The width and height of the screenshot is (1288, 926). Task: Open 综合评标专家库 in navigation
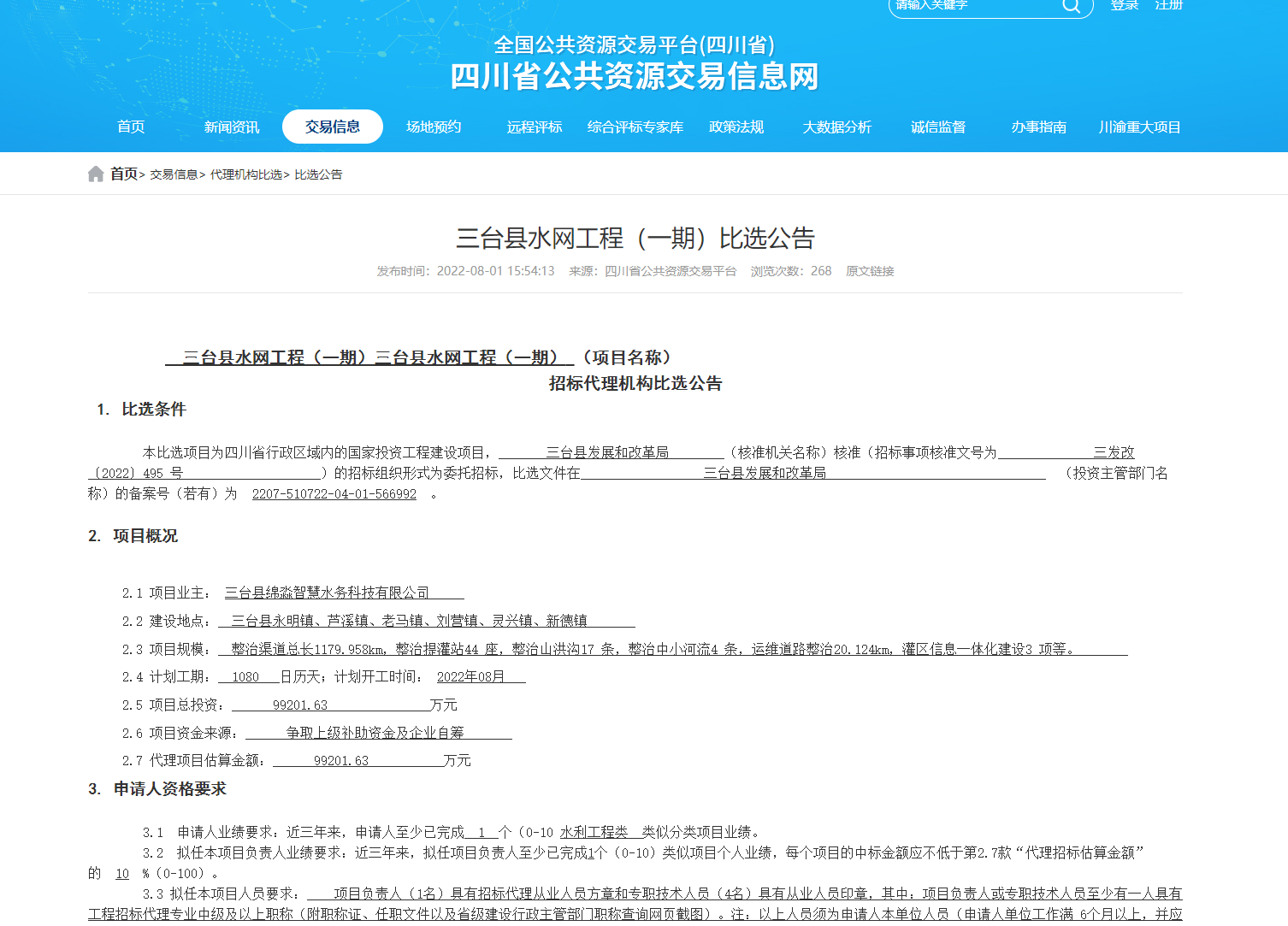click(x=635, y=127)
